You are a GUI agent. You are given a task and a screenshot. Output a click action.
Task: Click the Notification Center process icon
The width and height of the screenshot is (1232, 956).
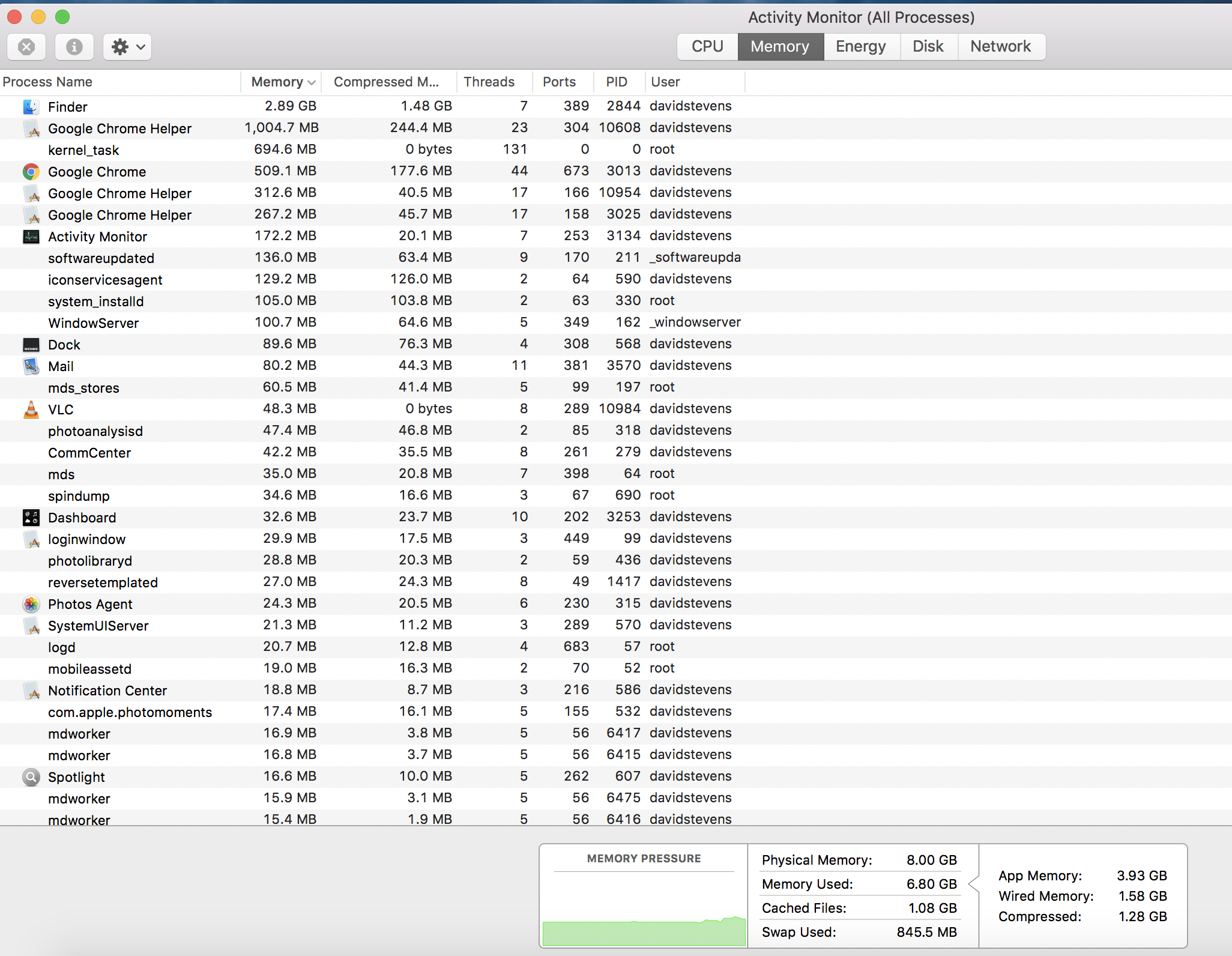[x=31, y=691]
